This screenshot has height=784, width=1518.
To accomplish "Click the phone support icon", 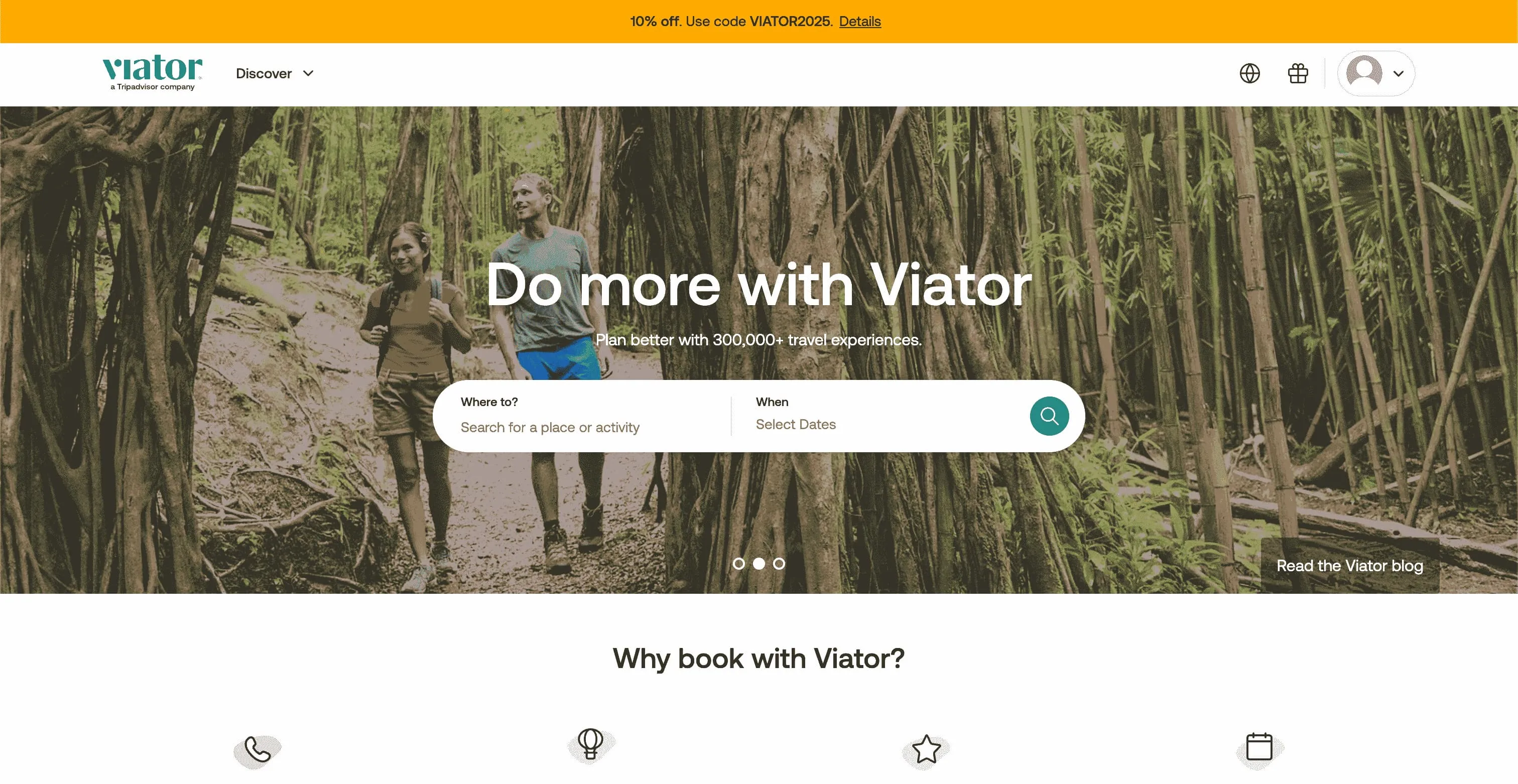I will 258,749.
